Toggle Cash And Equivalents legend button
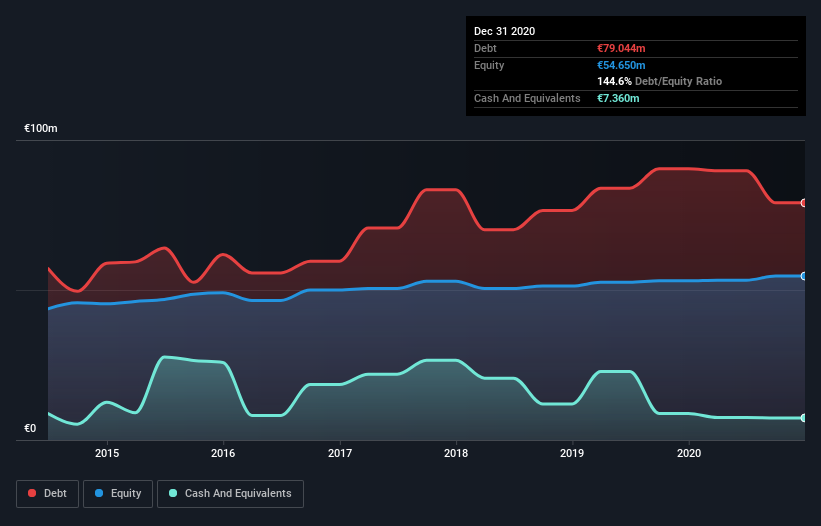Viewport: 821px width, 526px height. [x=230, y=494]
